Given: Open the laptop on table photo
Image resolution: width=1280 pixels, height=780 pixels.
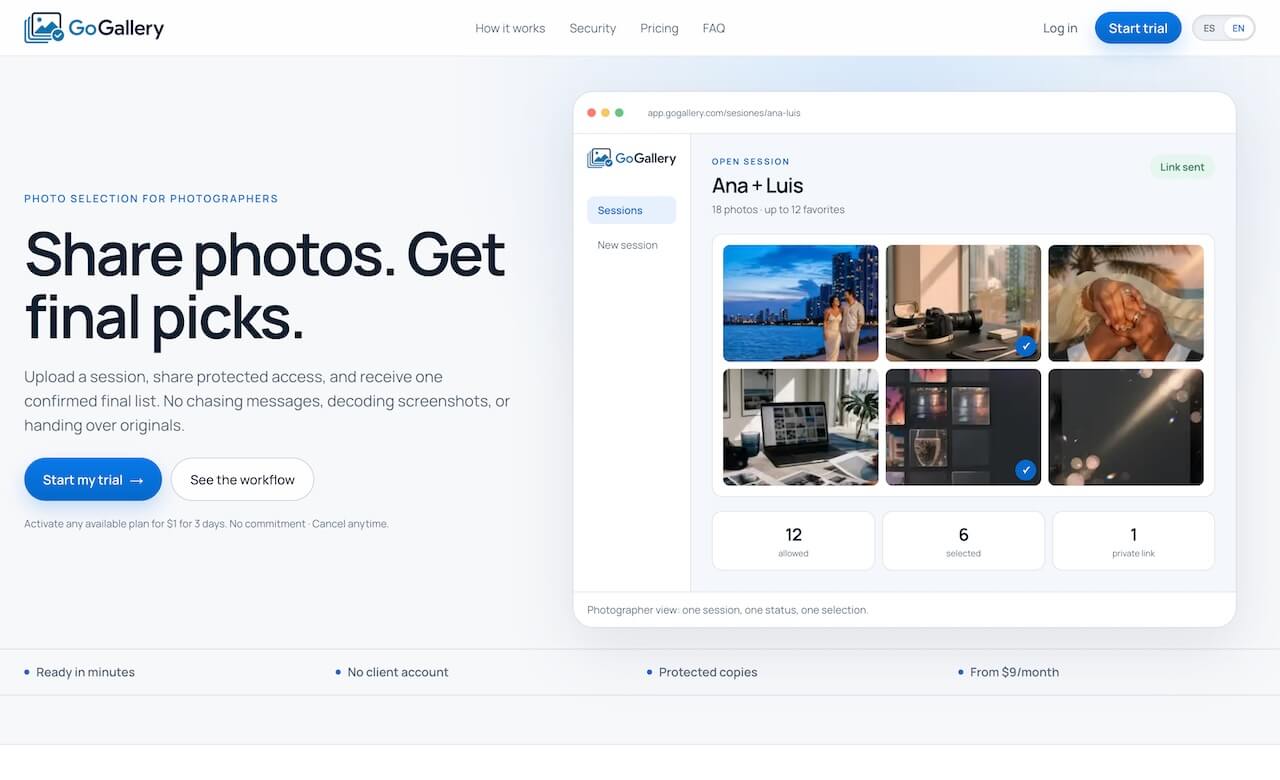Looking at the screenshot, I should 801,427.
